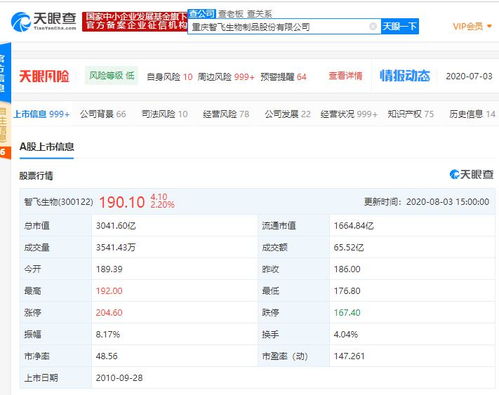
Task: Switch to the 查关系 search tab
Action: (x=260, y=14)
